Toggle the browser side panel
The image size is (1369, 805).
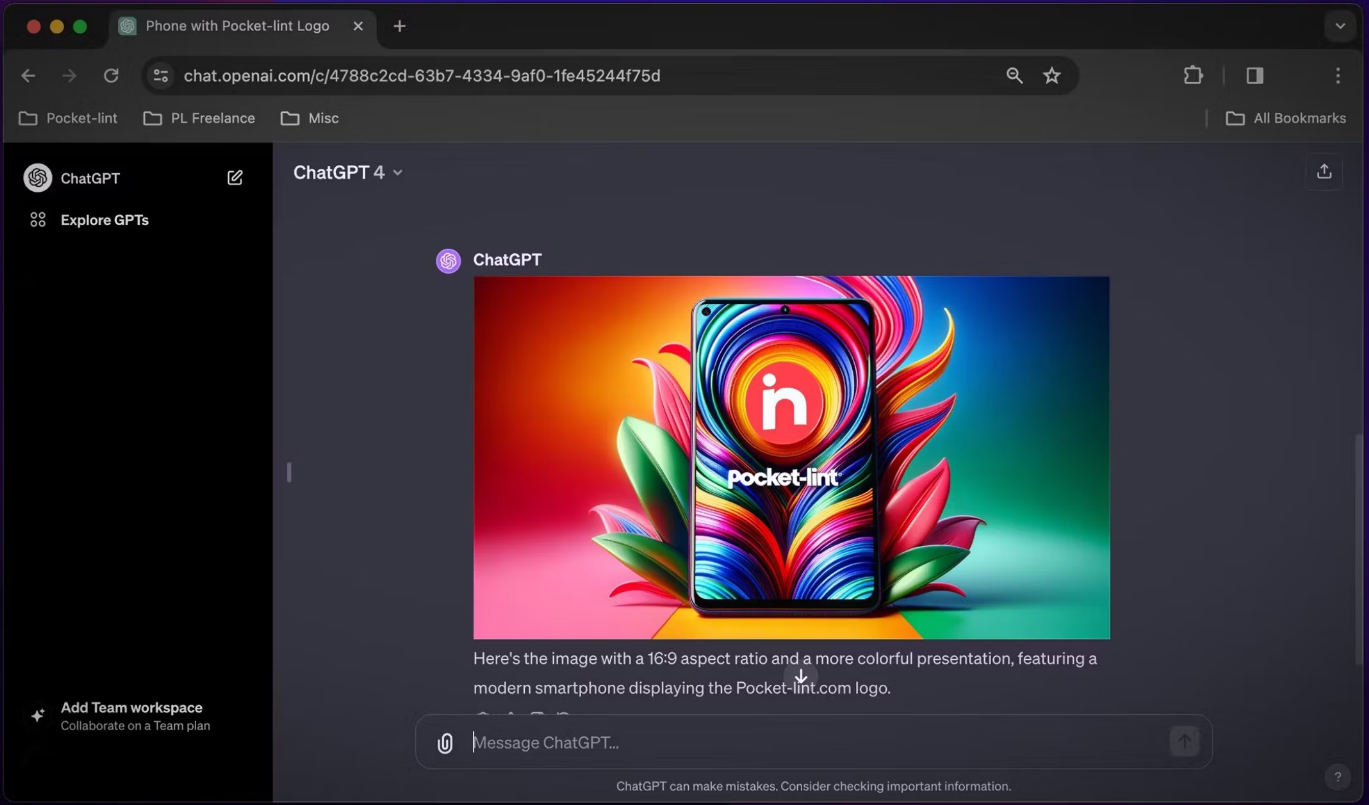(1255, 76)
